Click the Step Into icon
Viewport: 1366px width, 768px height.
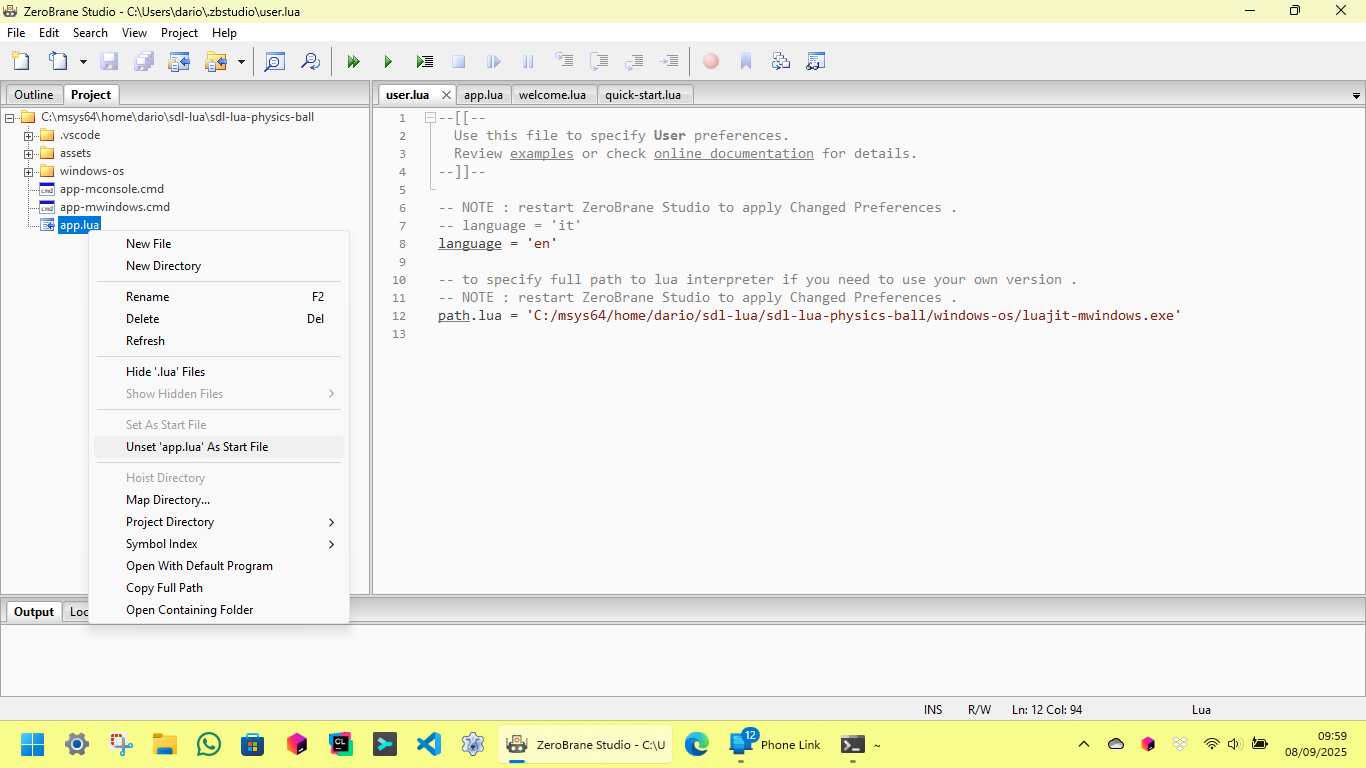click(564, 61)
